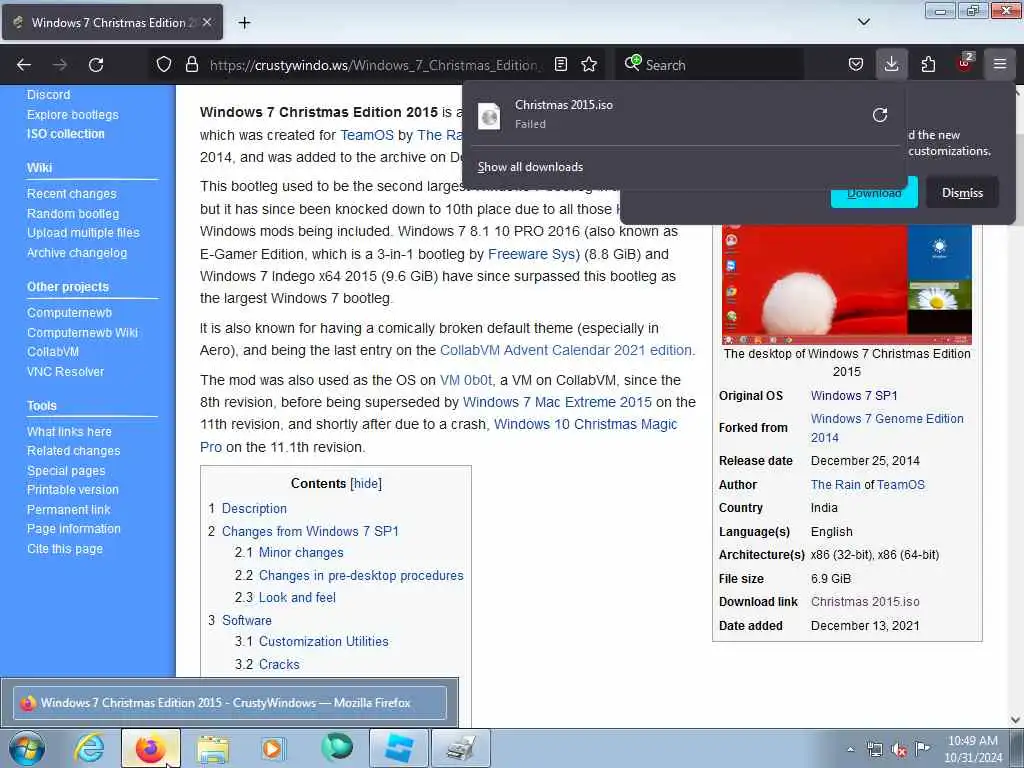Viewport: 1024px width, 768px height.
Task: Open Cite this page link
Action: tap(65, 549)
